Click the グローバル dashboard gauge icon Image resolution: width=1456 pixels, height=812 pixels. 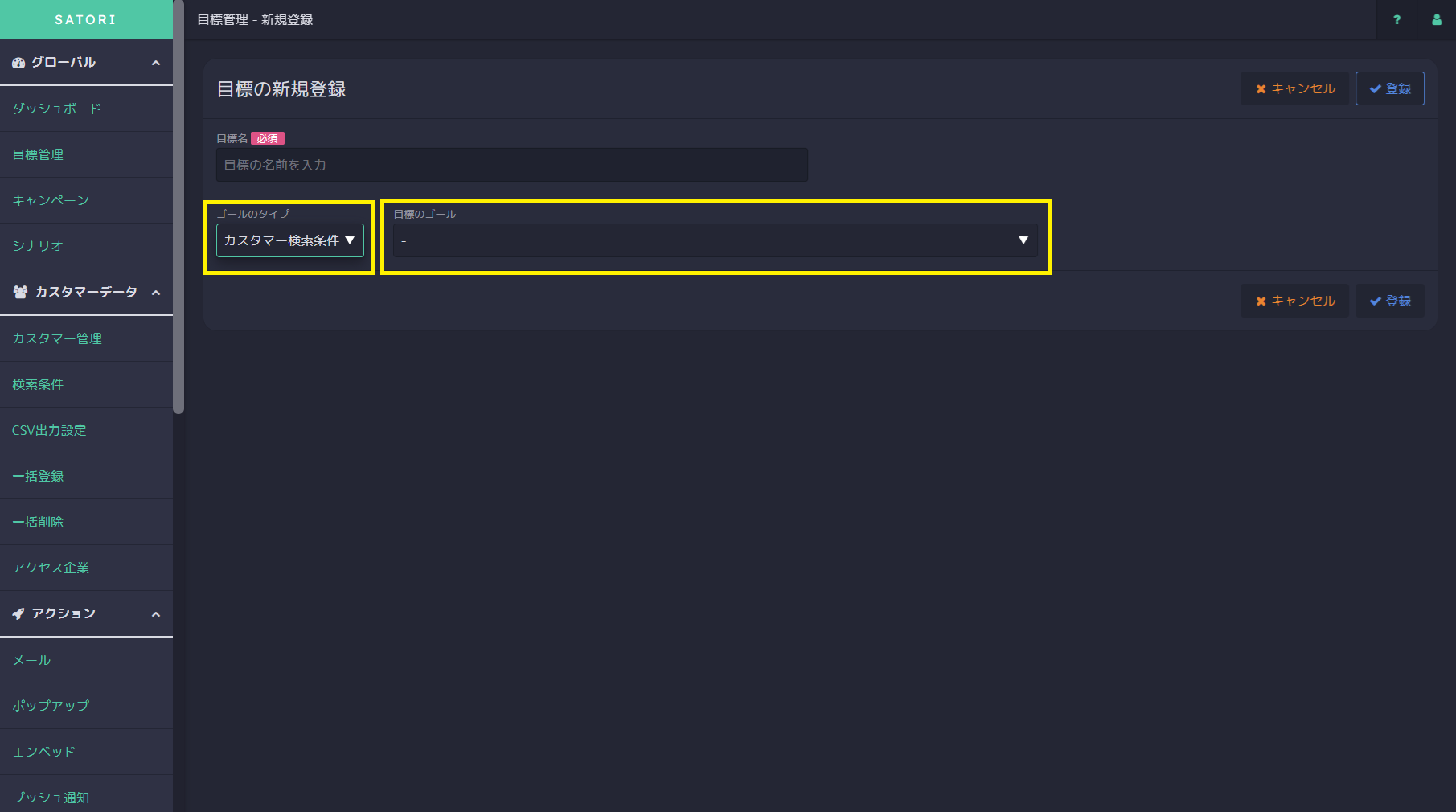(18, 63)
